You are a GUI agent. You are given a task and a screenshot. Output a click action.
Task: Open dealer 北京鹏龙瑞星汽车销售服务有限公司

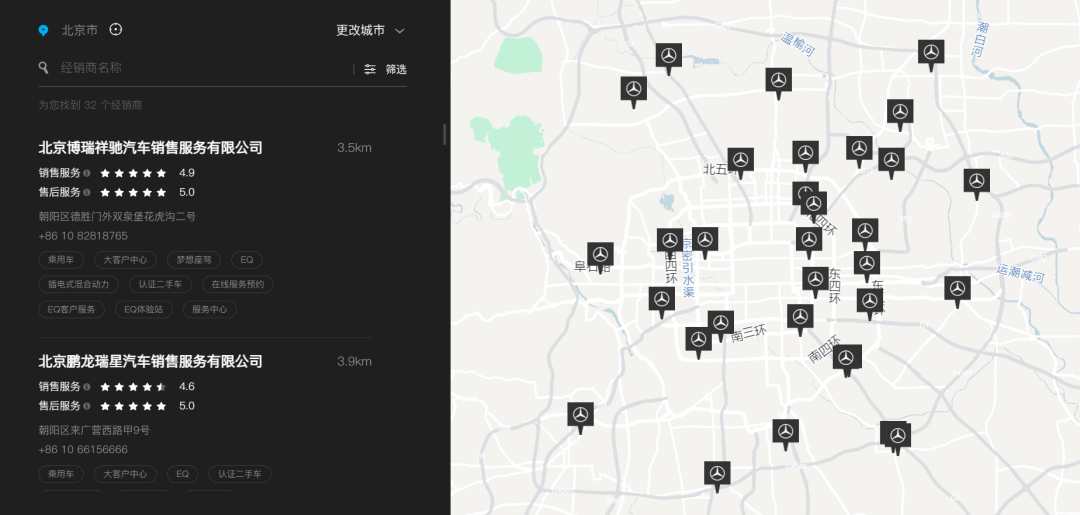click(150, 361)
